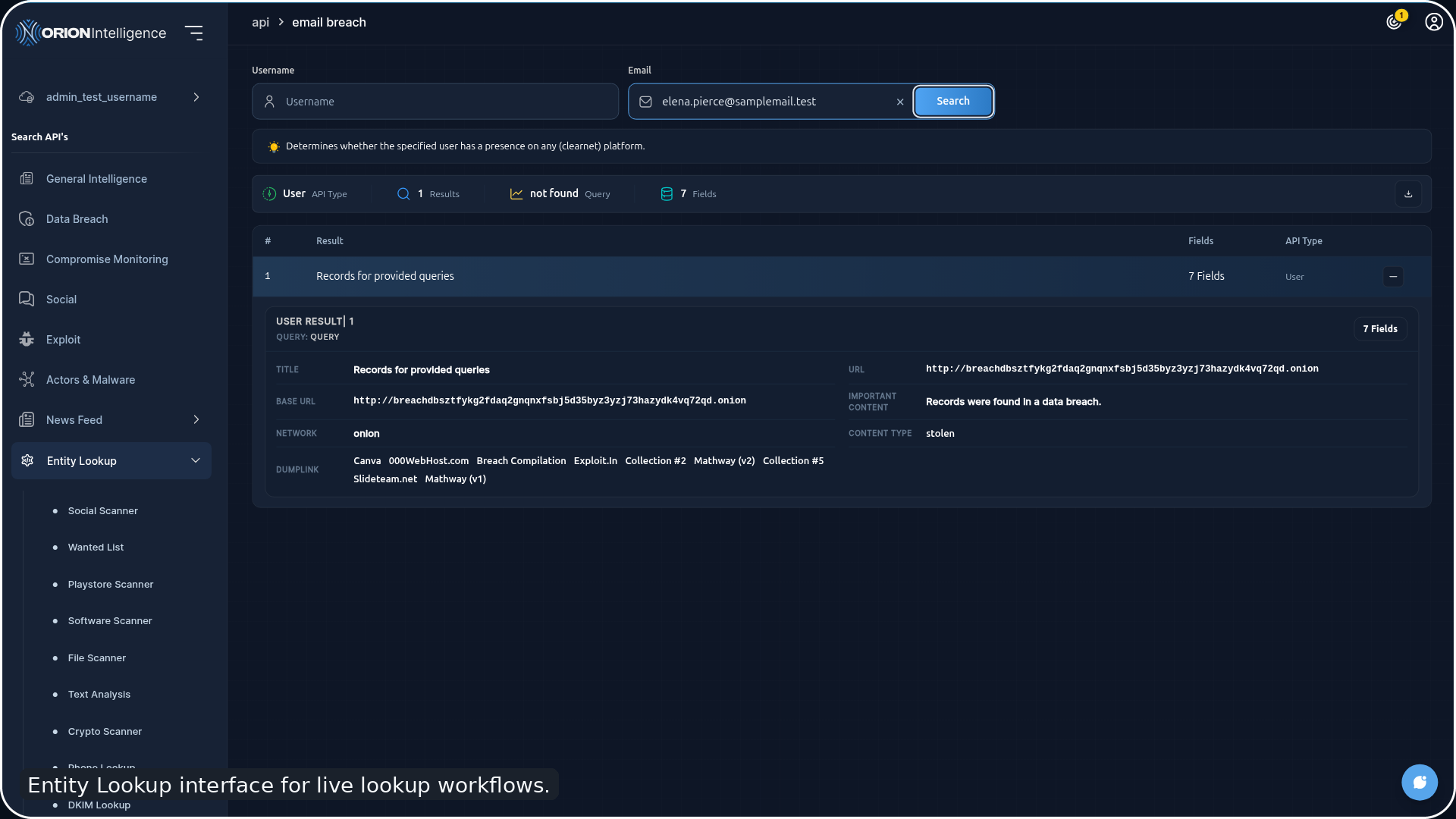Click the Result column header
Screen dimensions: 1456x819
[x=330, y=241]
